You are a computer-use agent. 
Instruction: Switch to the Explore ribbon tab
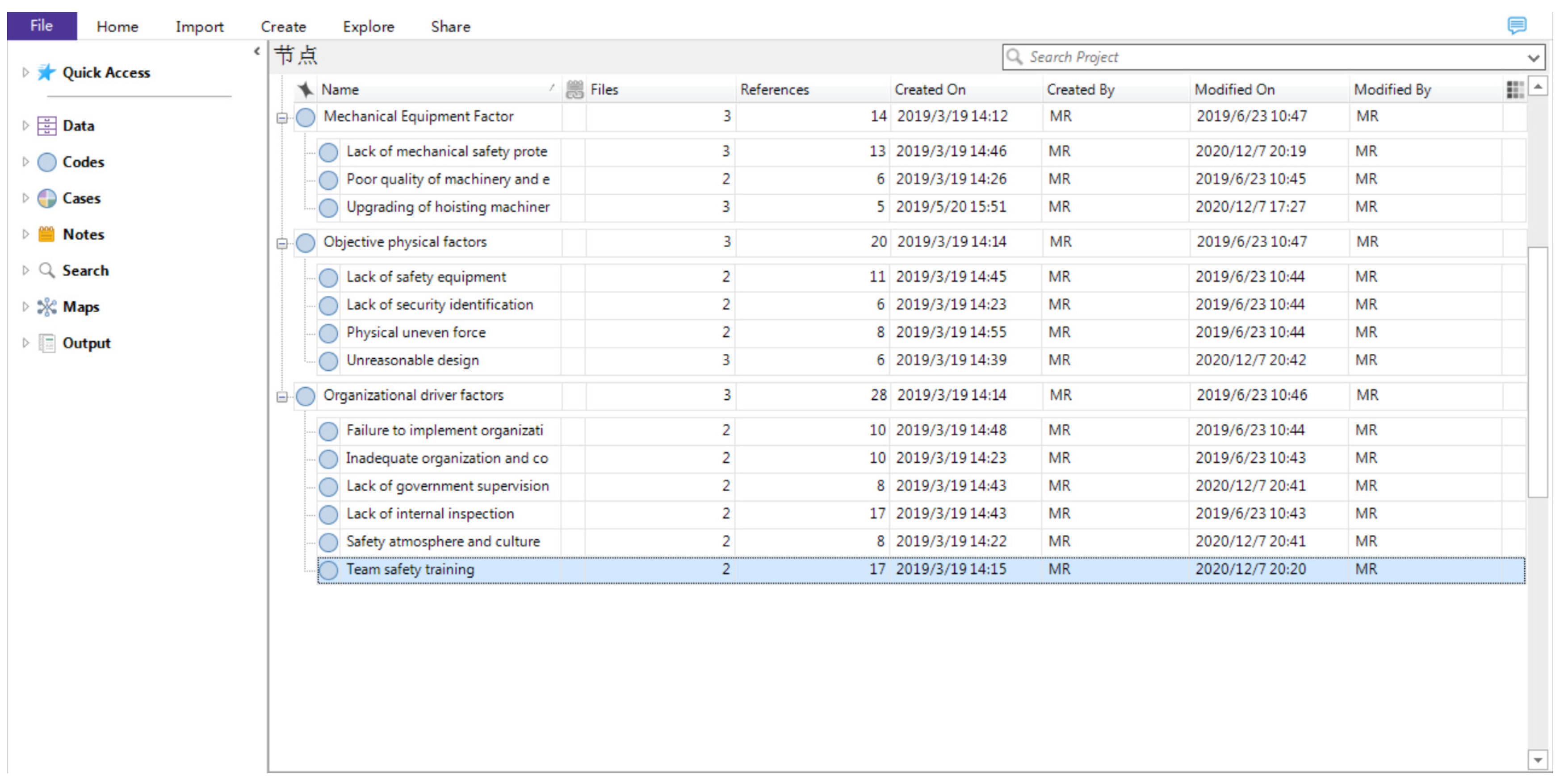coord(368,27)
